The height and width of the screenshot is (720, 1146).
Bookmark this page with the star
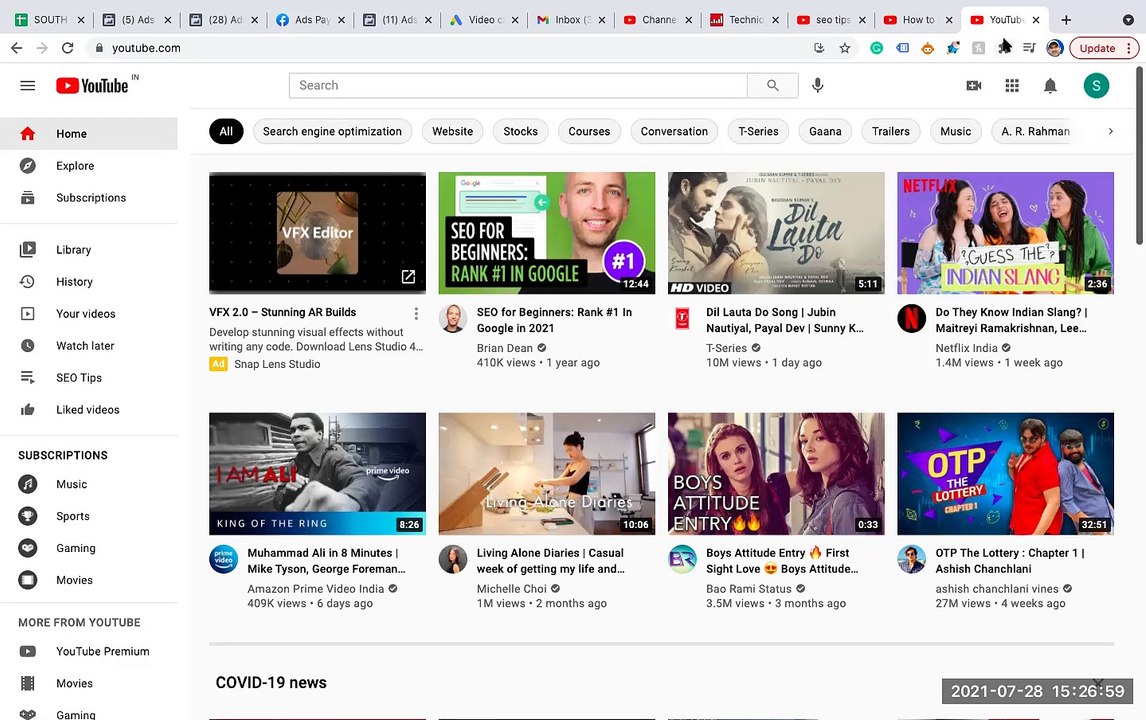point(845,48)
